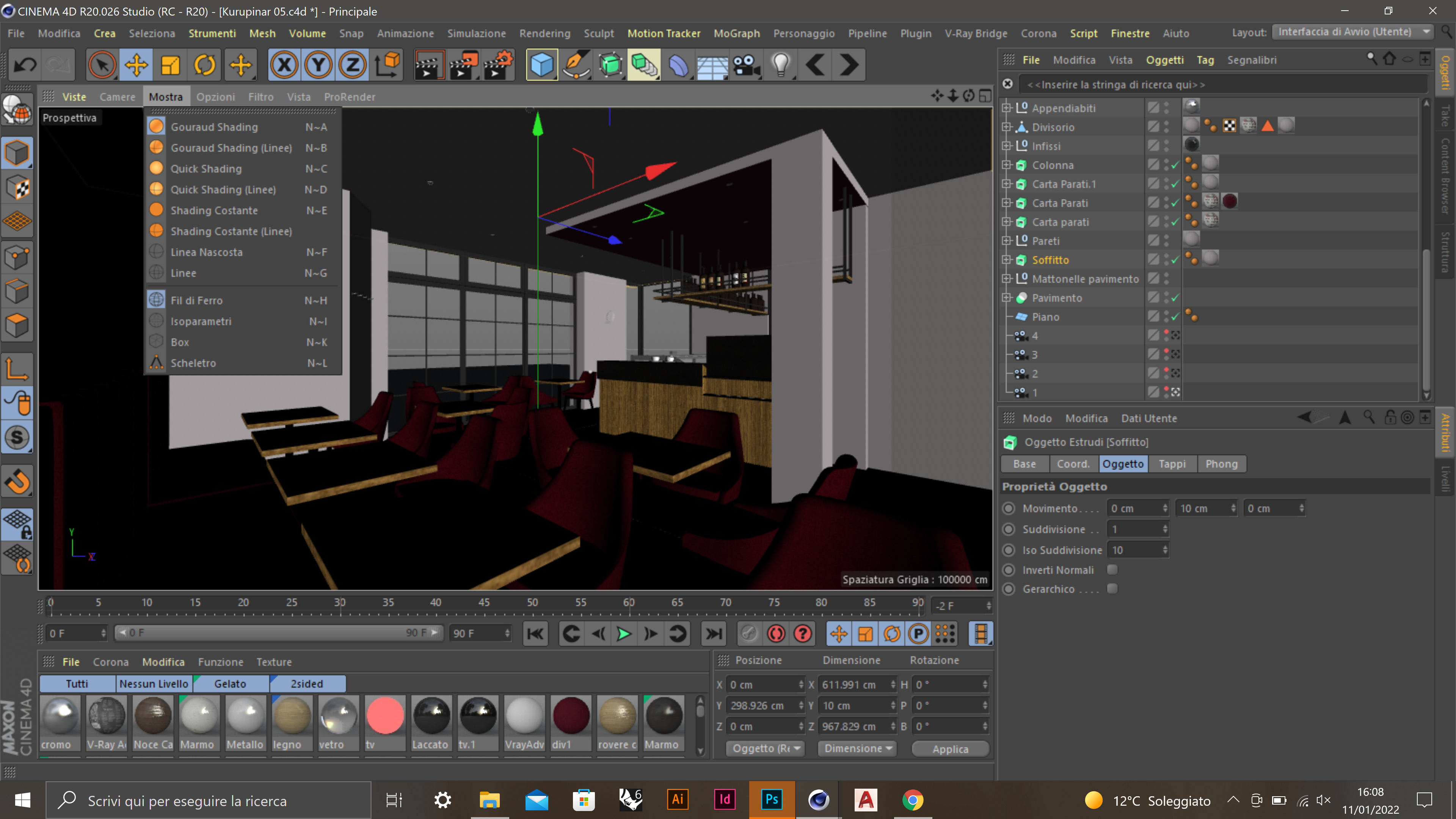Viewport: 1456px width, 819px height.
Task: Check the Gerarchico checkbox
Action: 1112,588
